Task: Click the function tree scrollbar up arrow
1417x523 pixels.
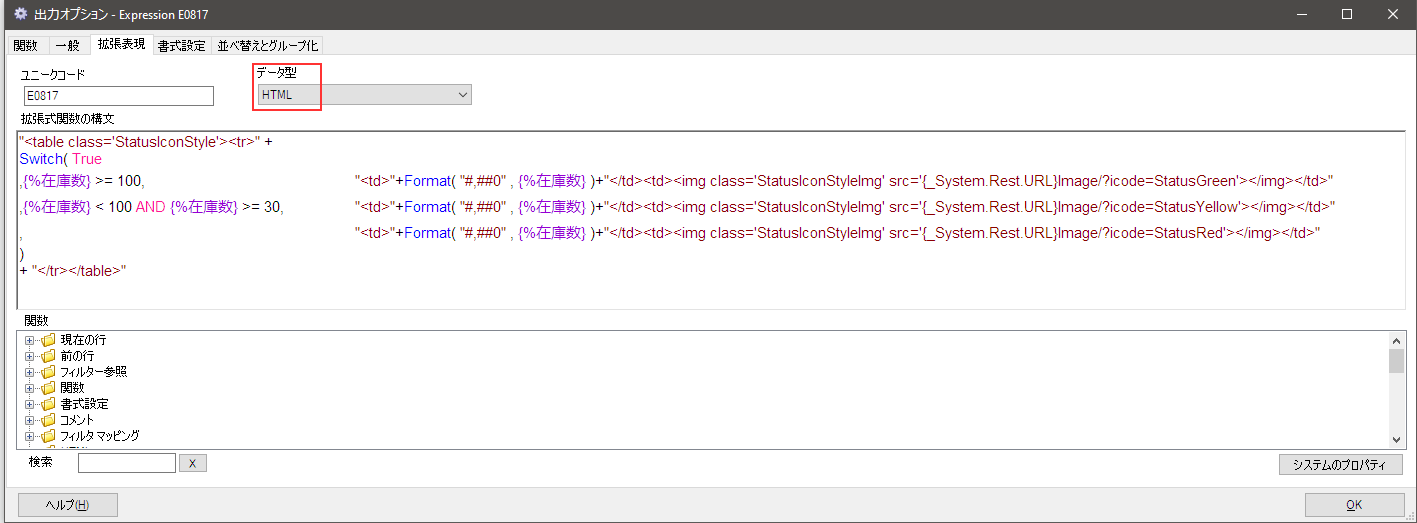Action: (1396, 341)
